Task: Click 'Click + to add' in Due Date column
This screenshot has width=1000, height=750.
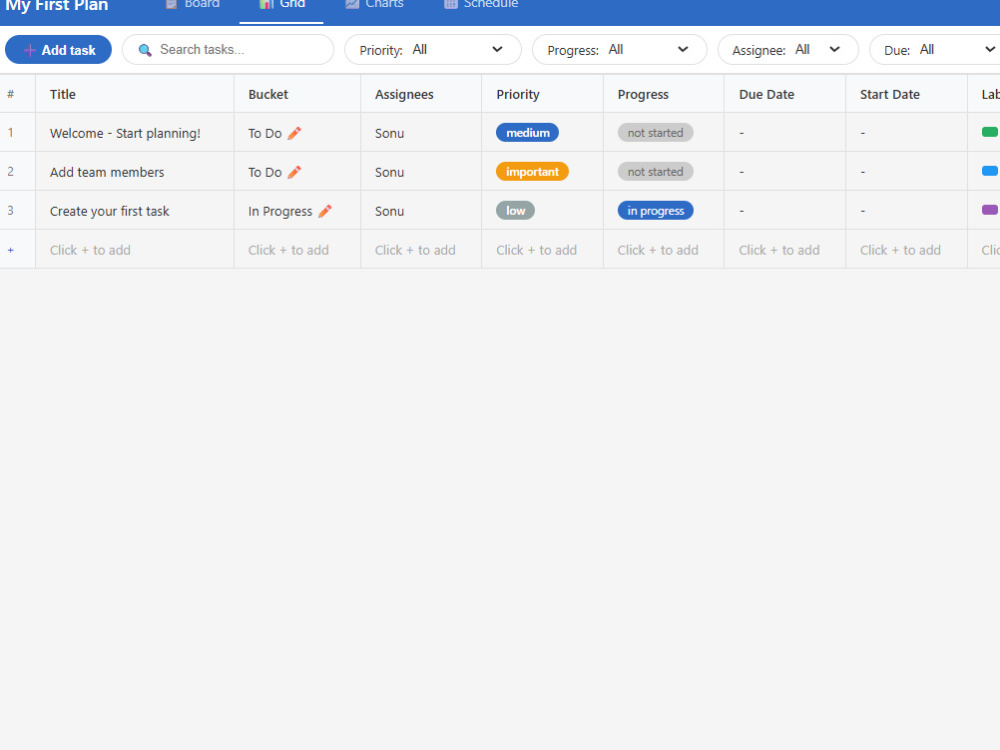Action: coord(779,250)
